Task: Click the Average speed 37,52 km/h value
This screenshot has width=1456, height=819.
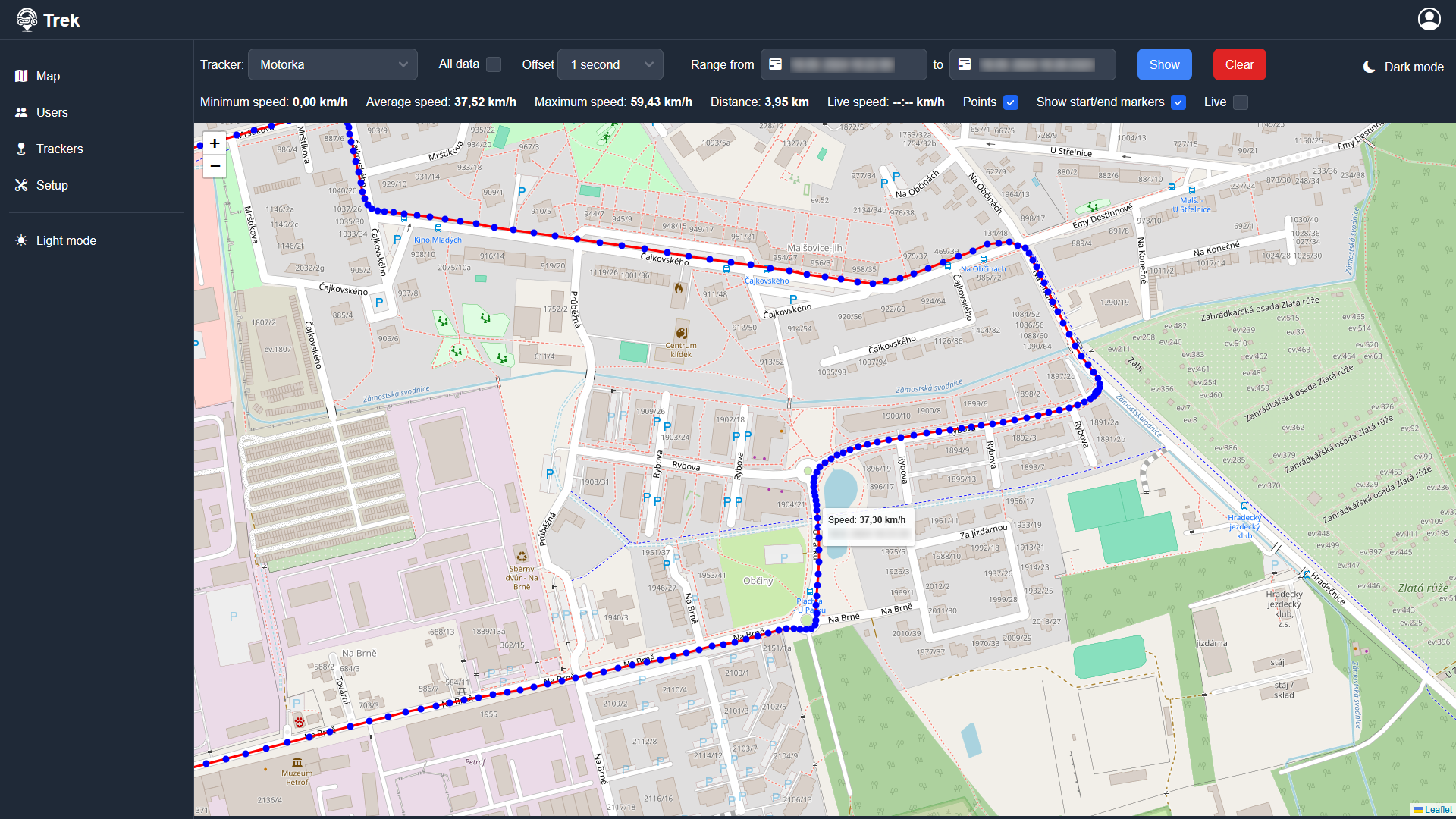Action: [485, 102]
